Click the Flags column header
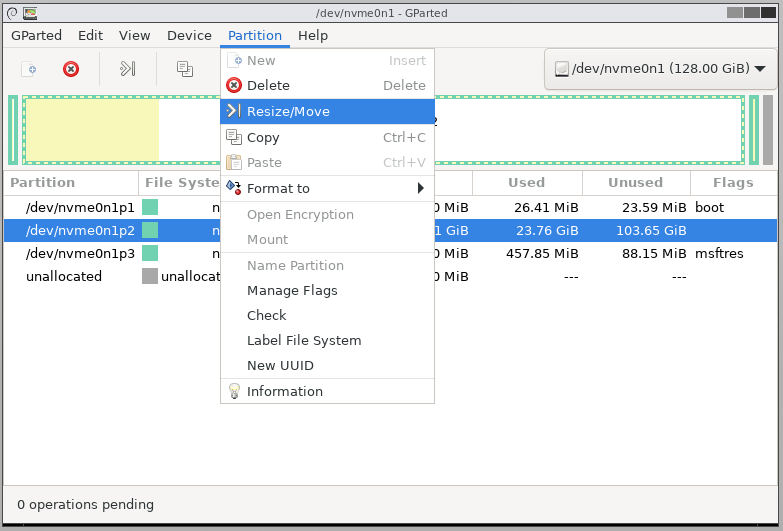The height and width of the screenshot is (531, 783). [x=734, y=183]
